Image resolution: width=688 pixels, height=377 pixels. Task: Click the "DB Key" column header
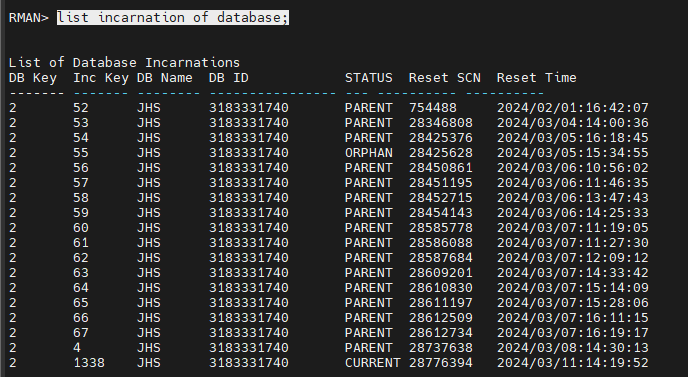(x=33, y=78)
